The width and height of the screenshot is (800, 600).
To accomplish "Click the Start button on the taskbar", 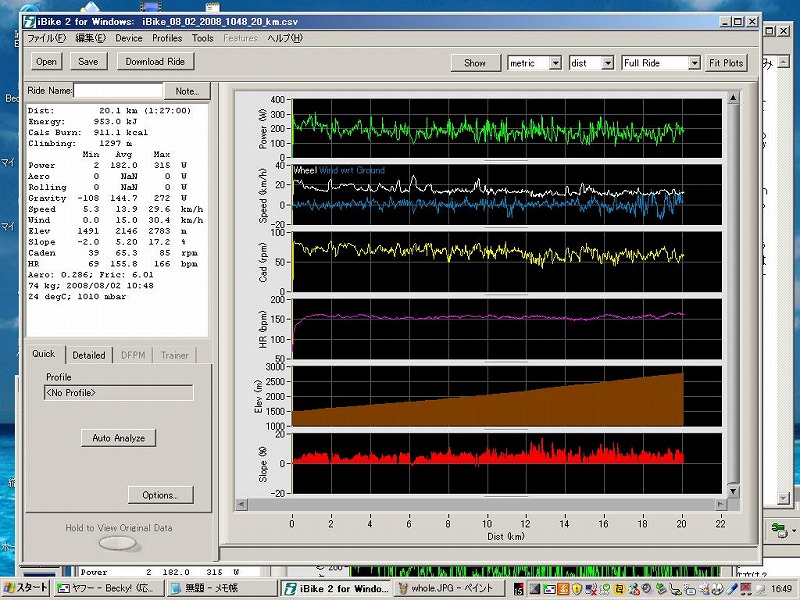I will [25, 588].
